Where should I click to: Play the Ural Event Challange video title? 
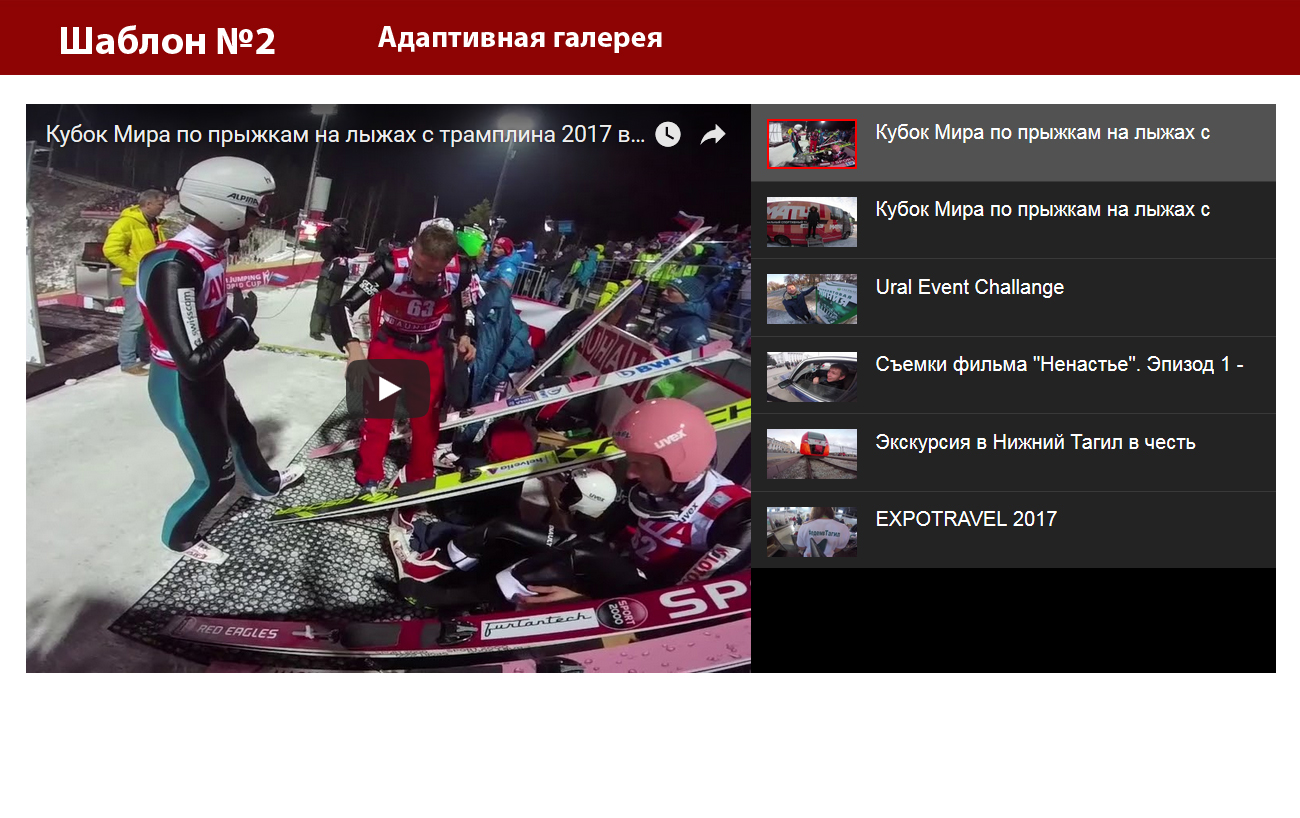point(969,287)
